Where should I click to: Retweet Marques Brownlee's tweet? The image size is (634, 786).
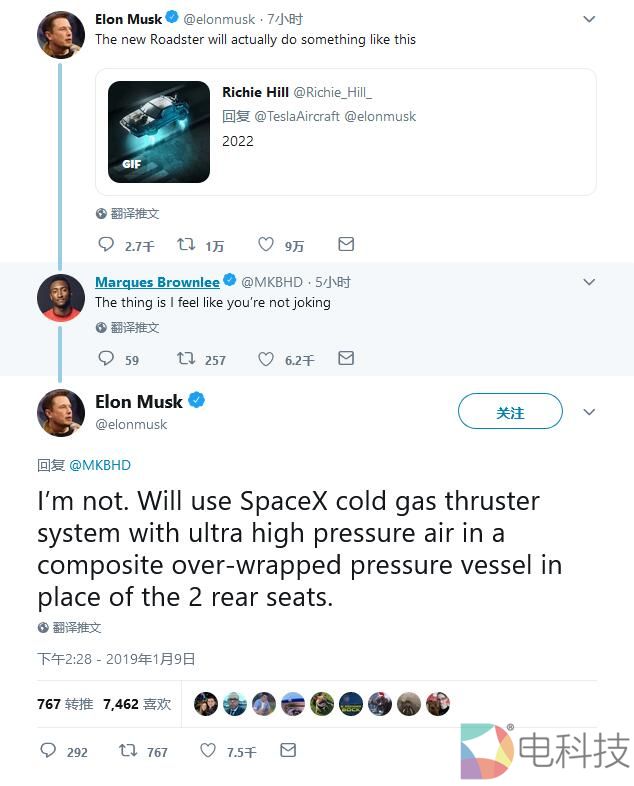[x=186, y=358]
